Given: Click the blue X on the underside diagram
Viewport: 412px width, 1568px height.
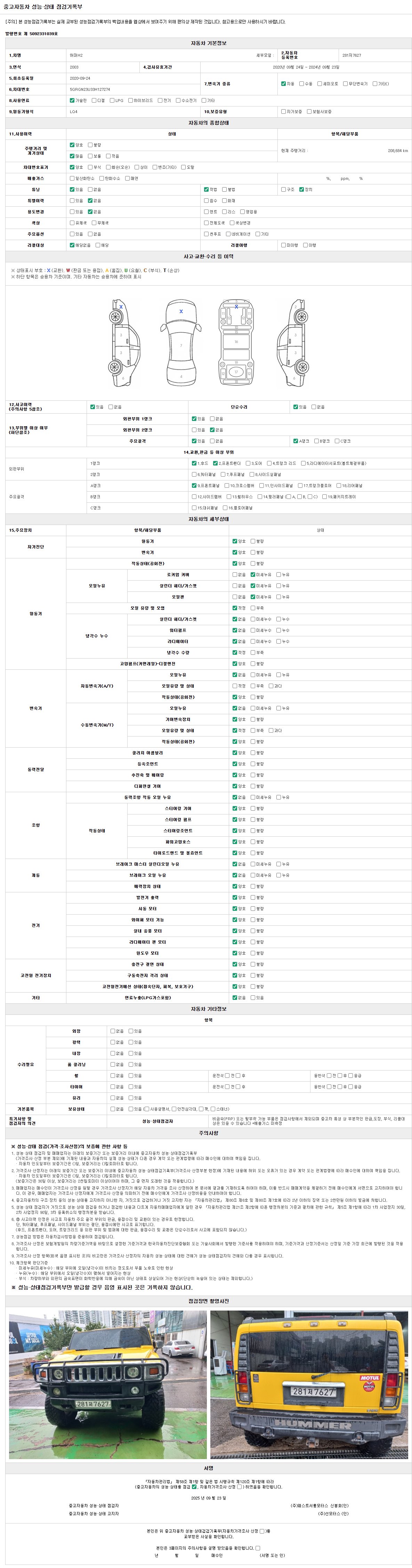Looking at the screenshot, I should 236,307.
